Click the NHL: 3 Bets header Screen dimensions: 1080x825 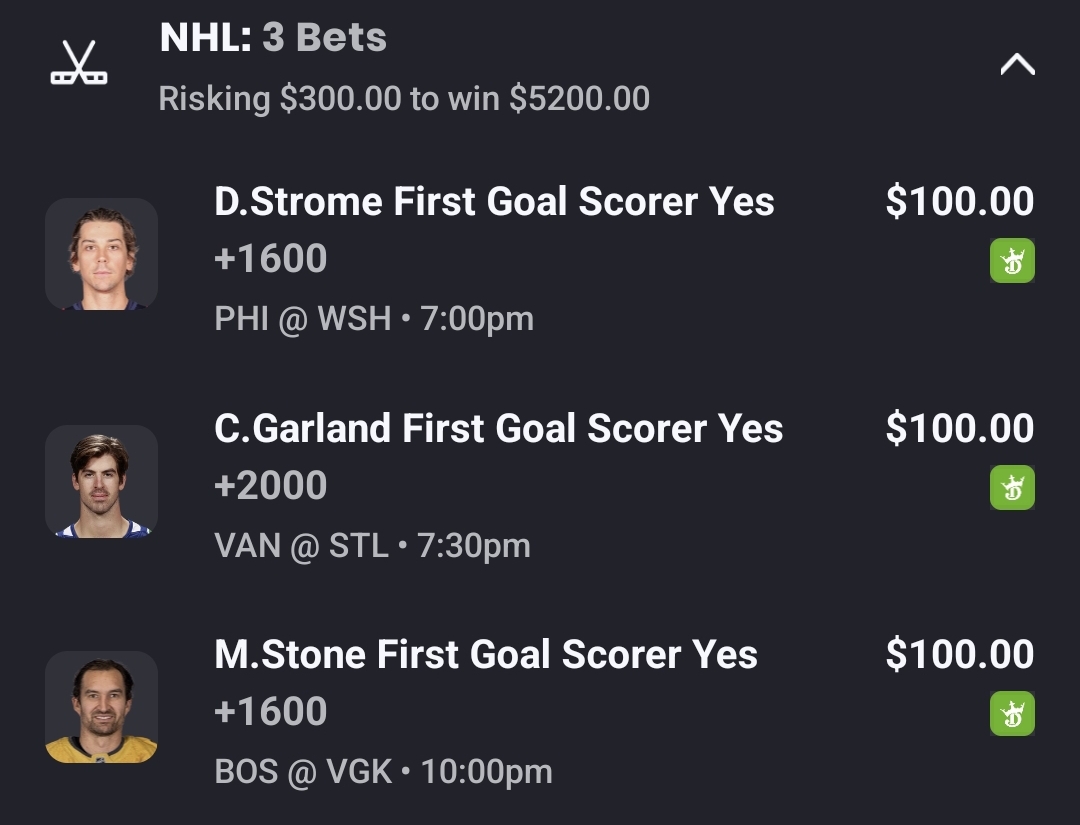click(x=273, y=38)
